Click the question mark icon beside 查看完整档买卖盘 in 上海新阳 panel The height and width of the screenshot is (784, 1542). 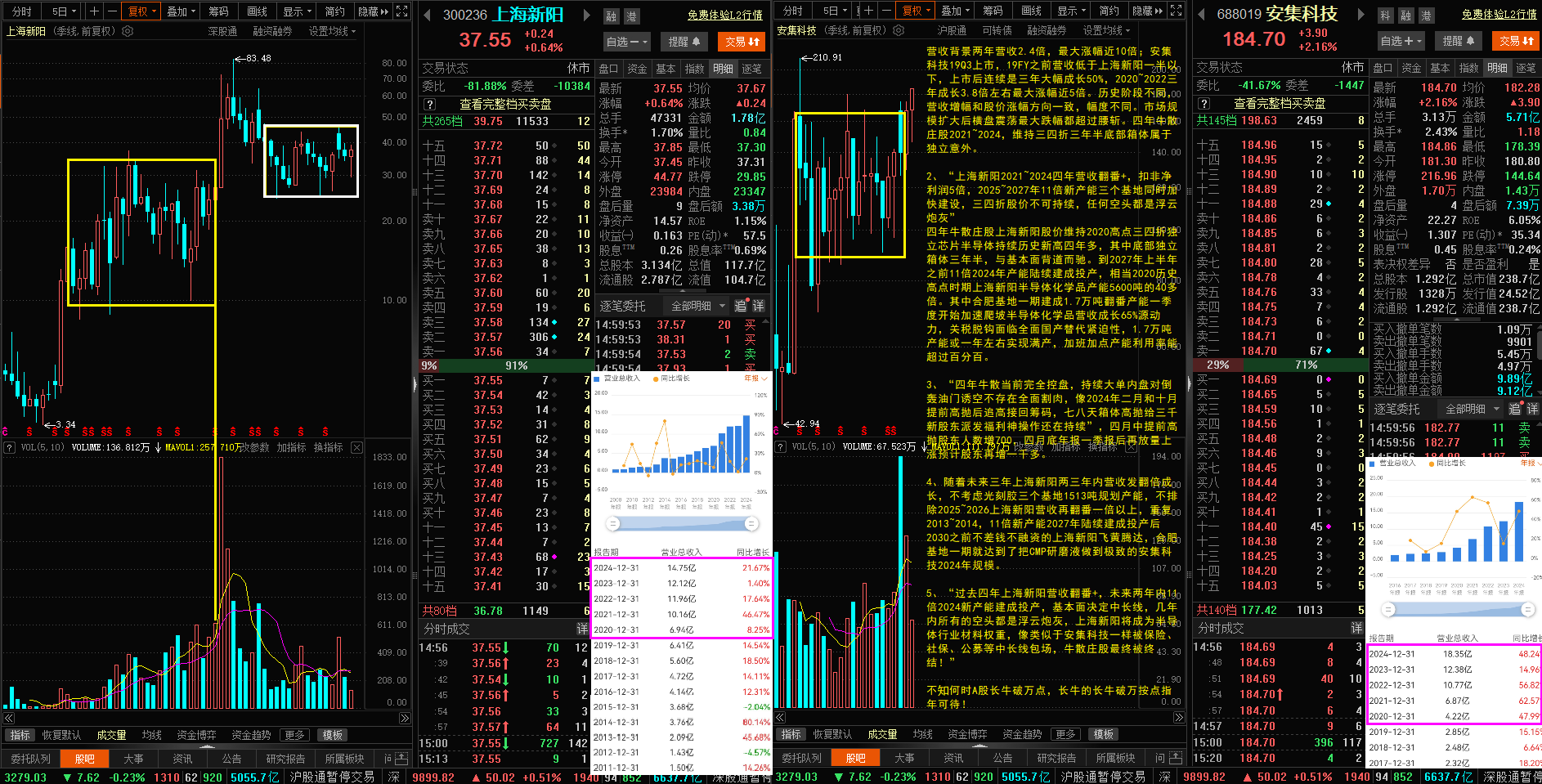[x=429, y=105]
